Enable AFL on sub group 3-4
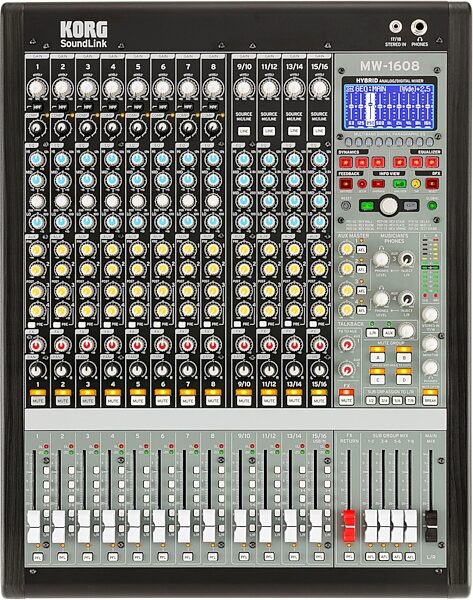 coord(383,557)
